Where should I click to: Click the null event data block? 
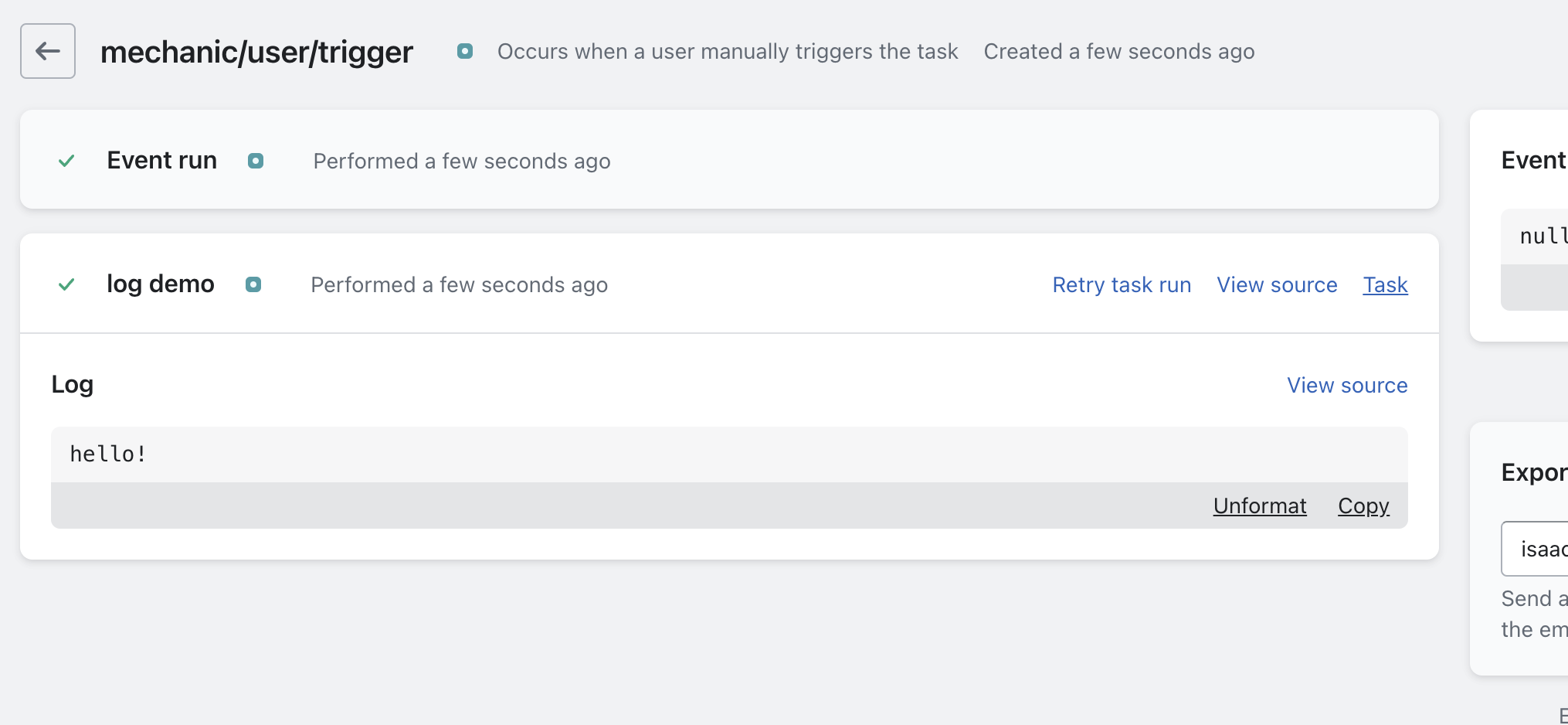(x=1541, y=237)
